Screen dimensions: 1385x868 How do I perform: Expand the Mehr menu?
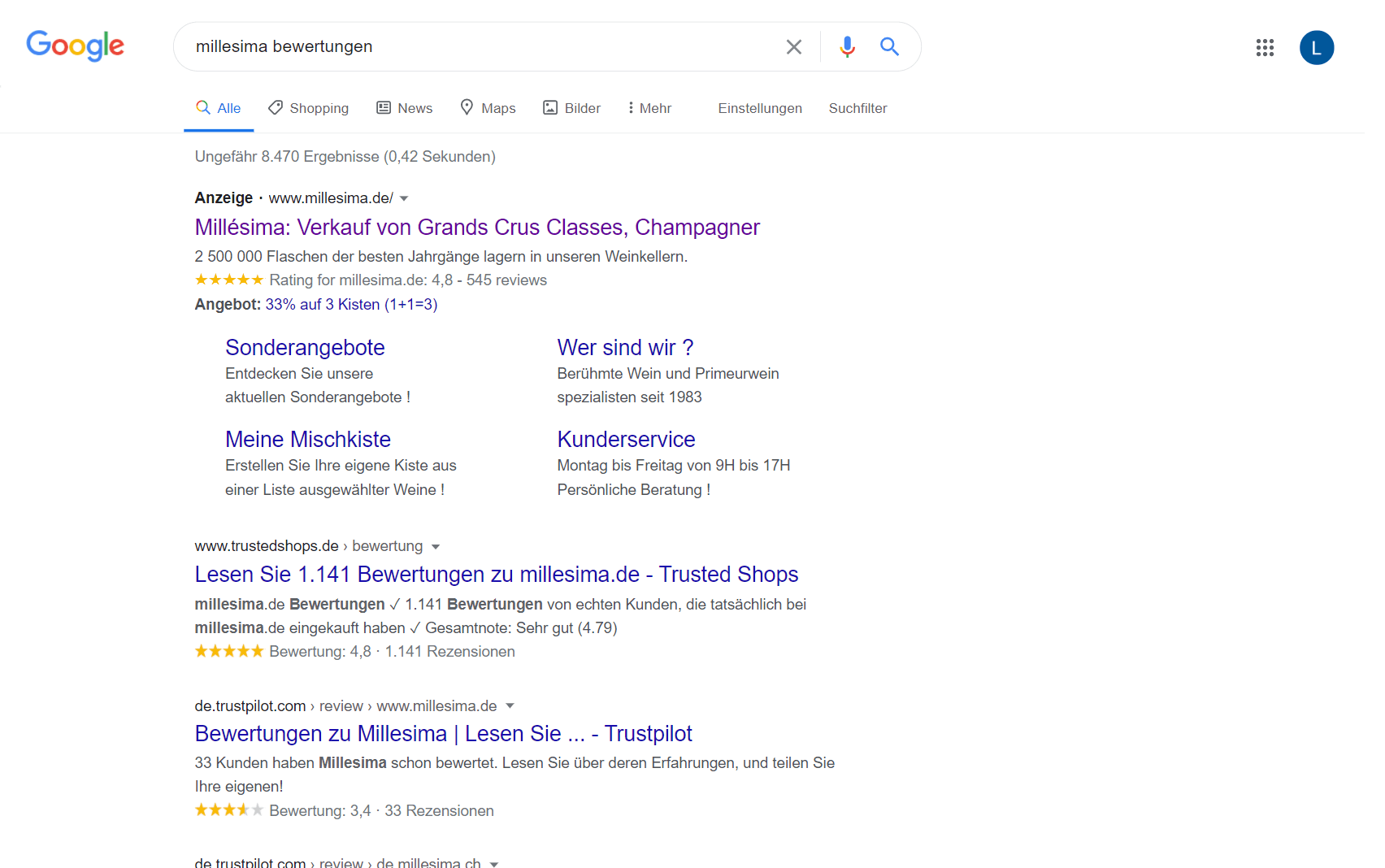pos(649,108)
